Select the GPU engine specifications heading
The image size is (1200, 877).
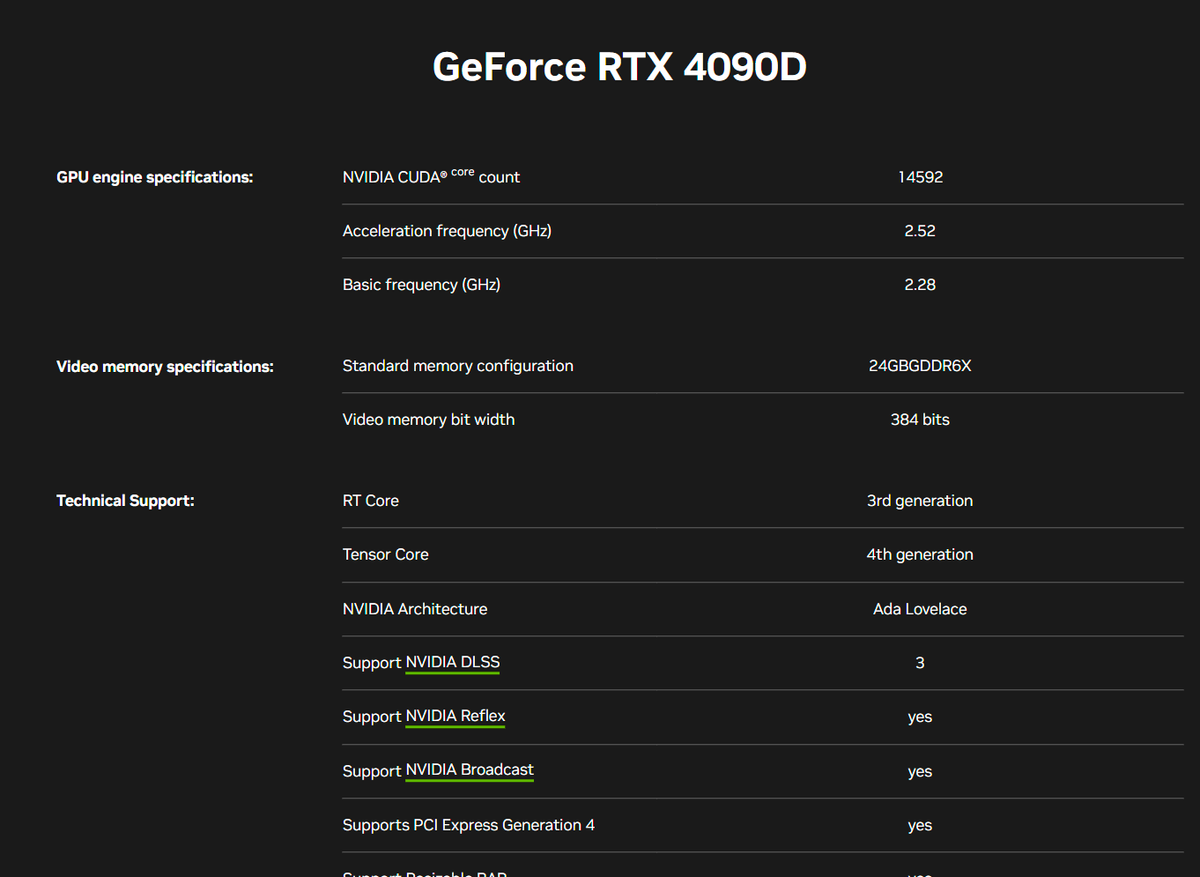click(x=154, y=176)
